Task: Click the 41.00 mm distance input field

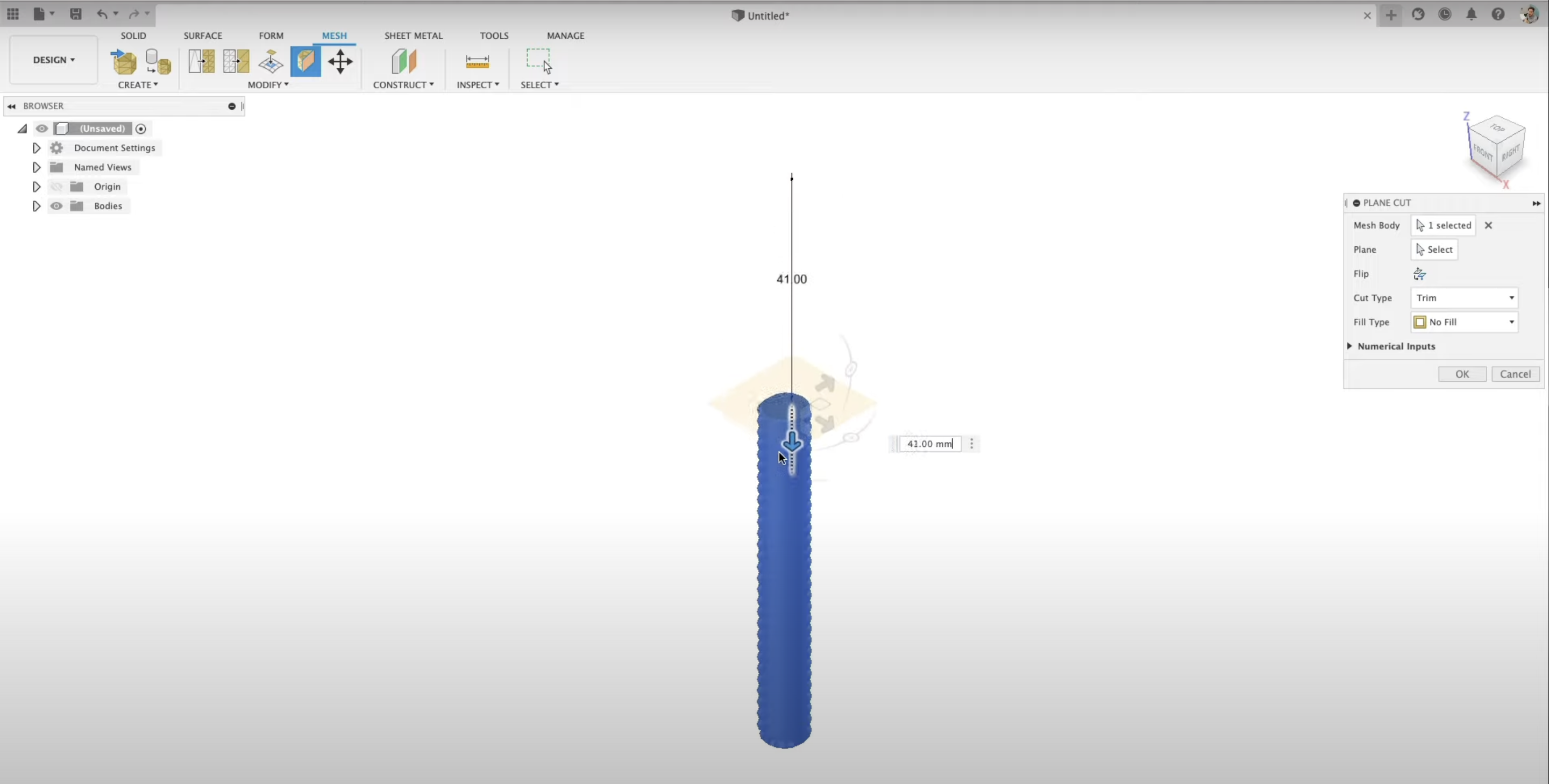Action: [x=929, y=444]
